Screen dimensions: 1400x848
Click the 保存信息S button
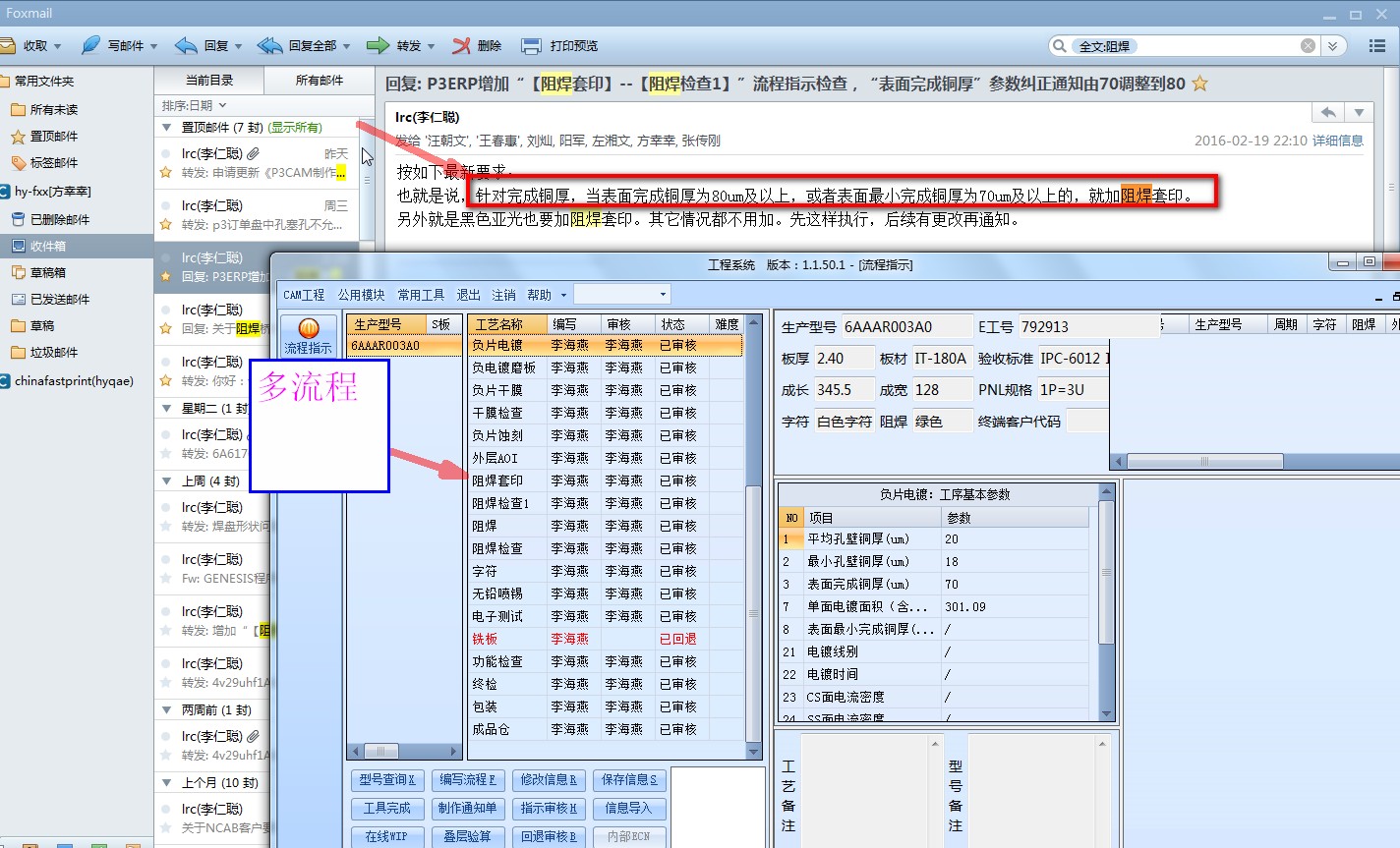point(629,780)
